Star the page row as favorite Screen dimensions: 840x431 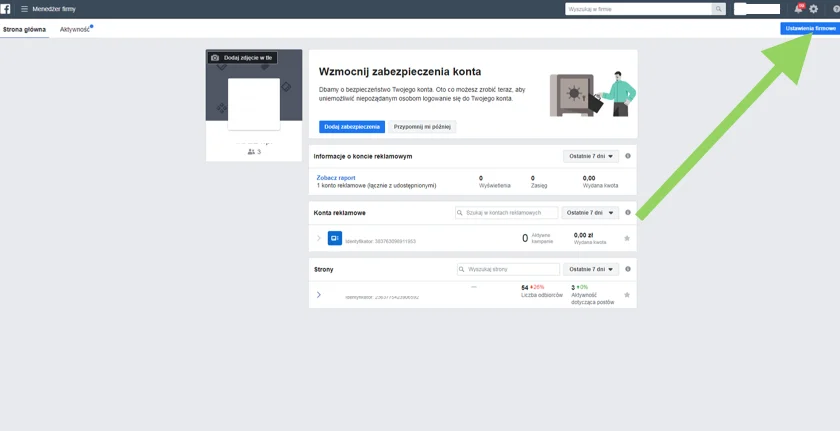tap(627, 295)
